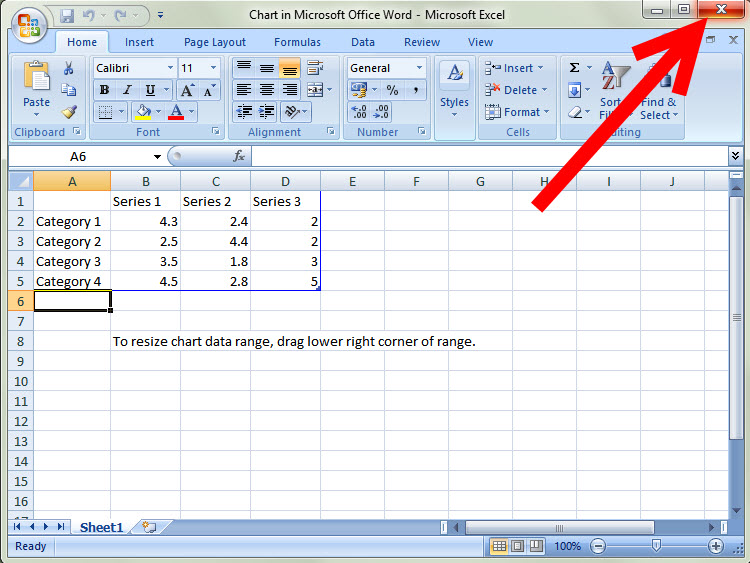Switch to the Insert ribbon tab
Screen dimensions: 750x563
(139, 42)
